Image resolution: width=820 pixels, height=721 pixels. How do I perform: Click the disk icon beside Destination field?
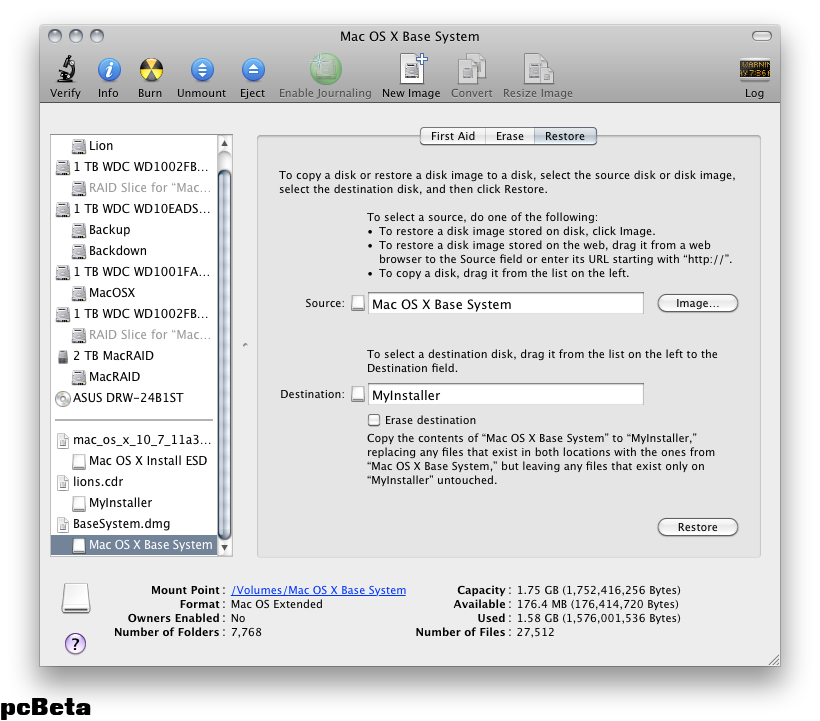click(x=358, y=394)
